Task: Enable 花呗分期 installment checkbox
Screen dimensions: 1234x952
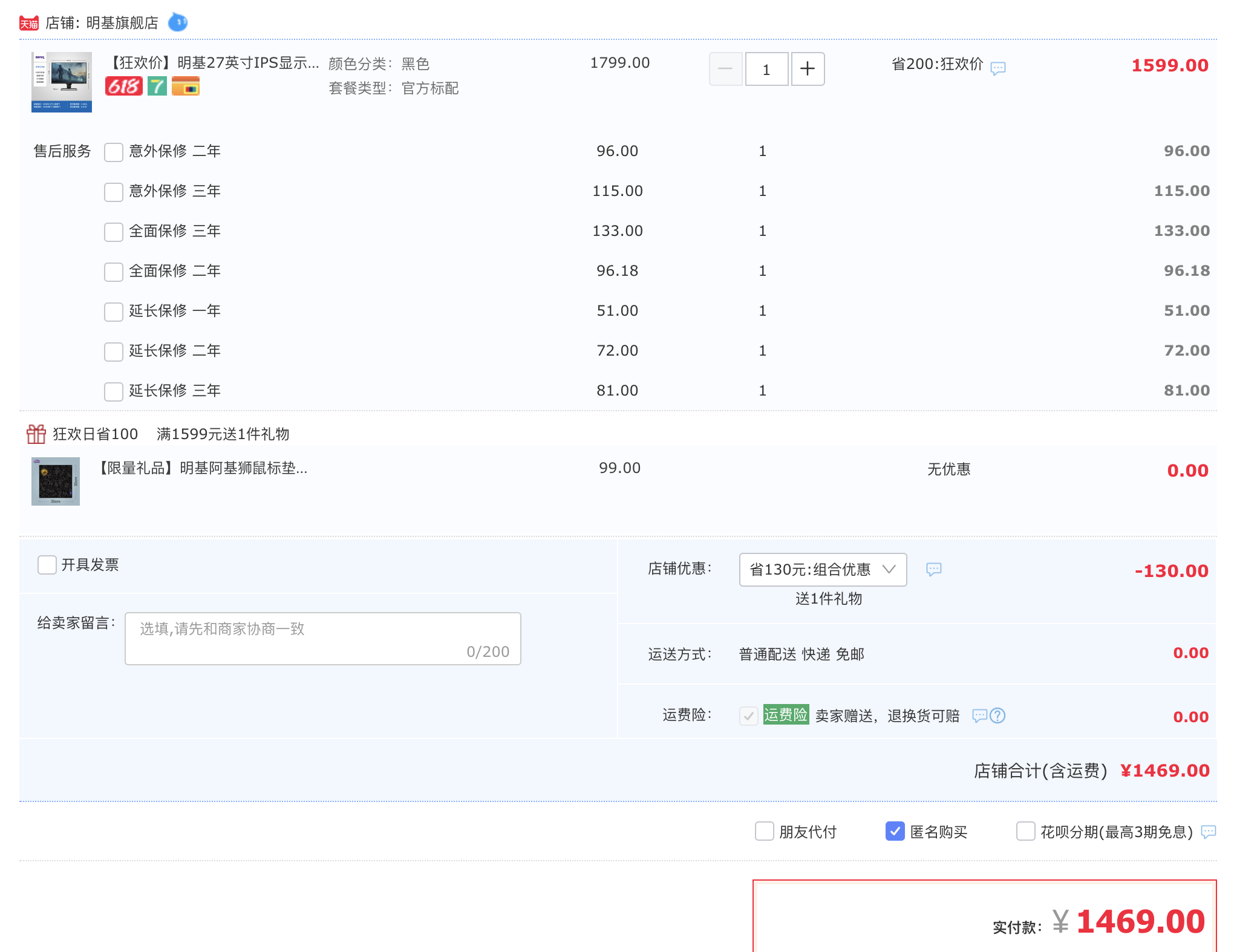Action: point(1026,831)
